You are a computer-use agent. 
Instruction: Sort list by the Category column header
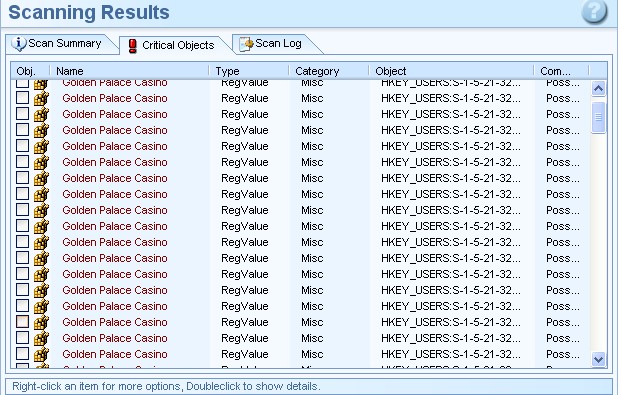[x=329, y=71]
